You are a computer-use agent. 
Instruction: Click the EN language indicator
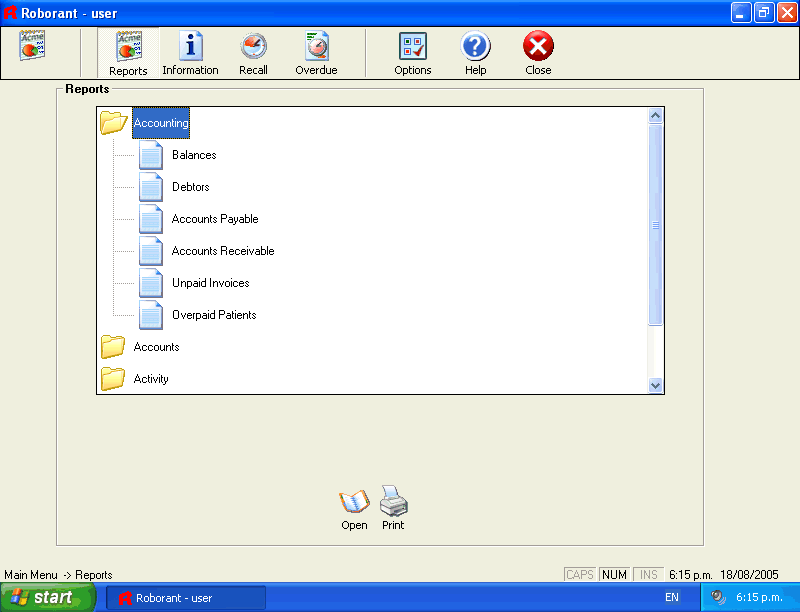point(672,597)
